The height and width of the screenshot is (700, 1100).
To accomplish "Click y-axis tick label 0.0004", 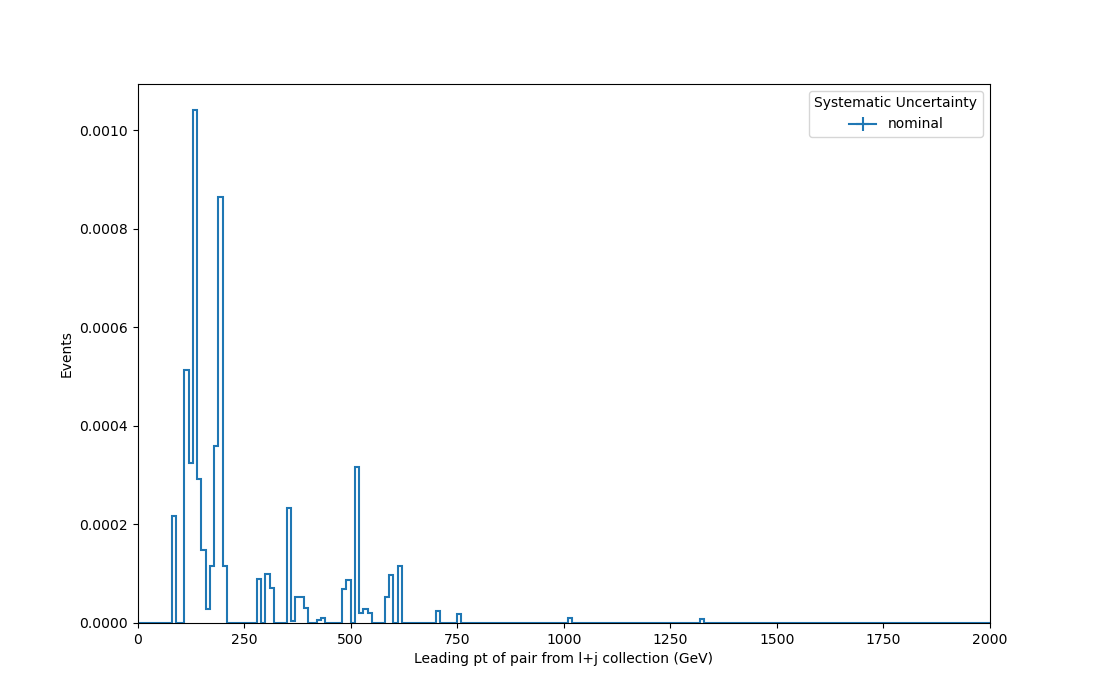I will tap(104, 426).
